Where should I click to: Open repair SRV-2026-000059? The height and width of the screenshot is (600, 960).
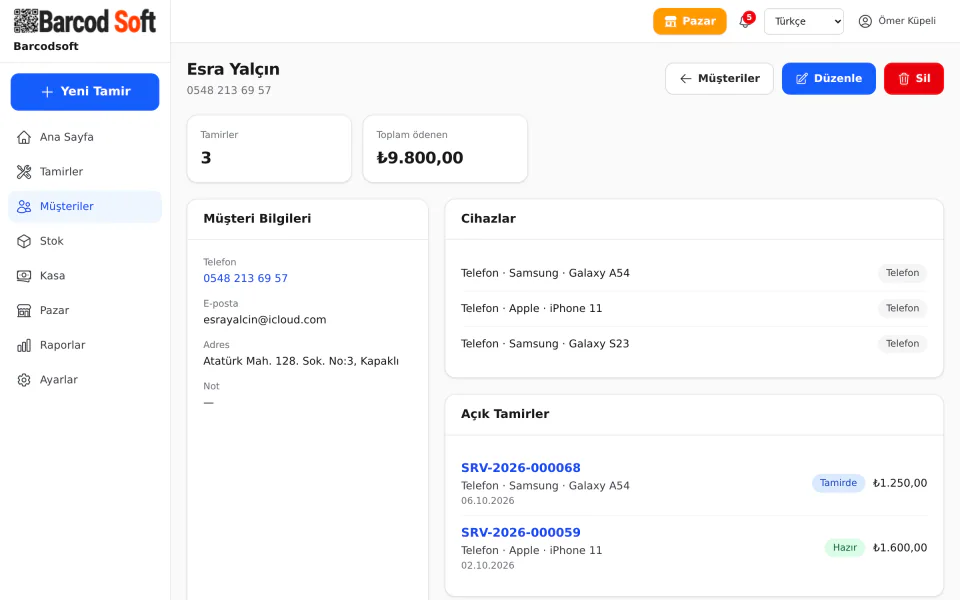[520, 533]
